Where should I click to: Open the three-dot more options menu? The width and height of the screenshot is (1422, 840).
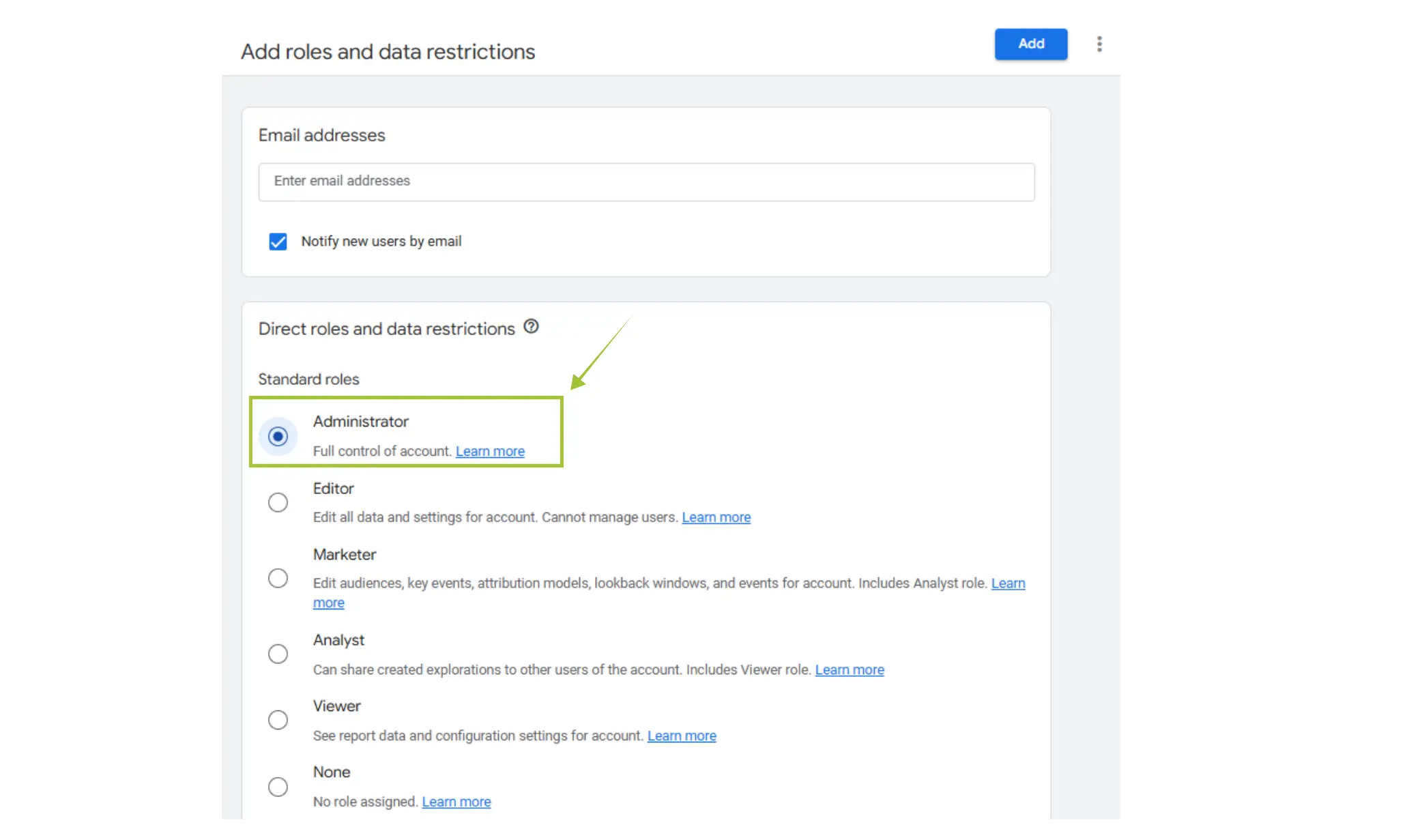1099,44
